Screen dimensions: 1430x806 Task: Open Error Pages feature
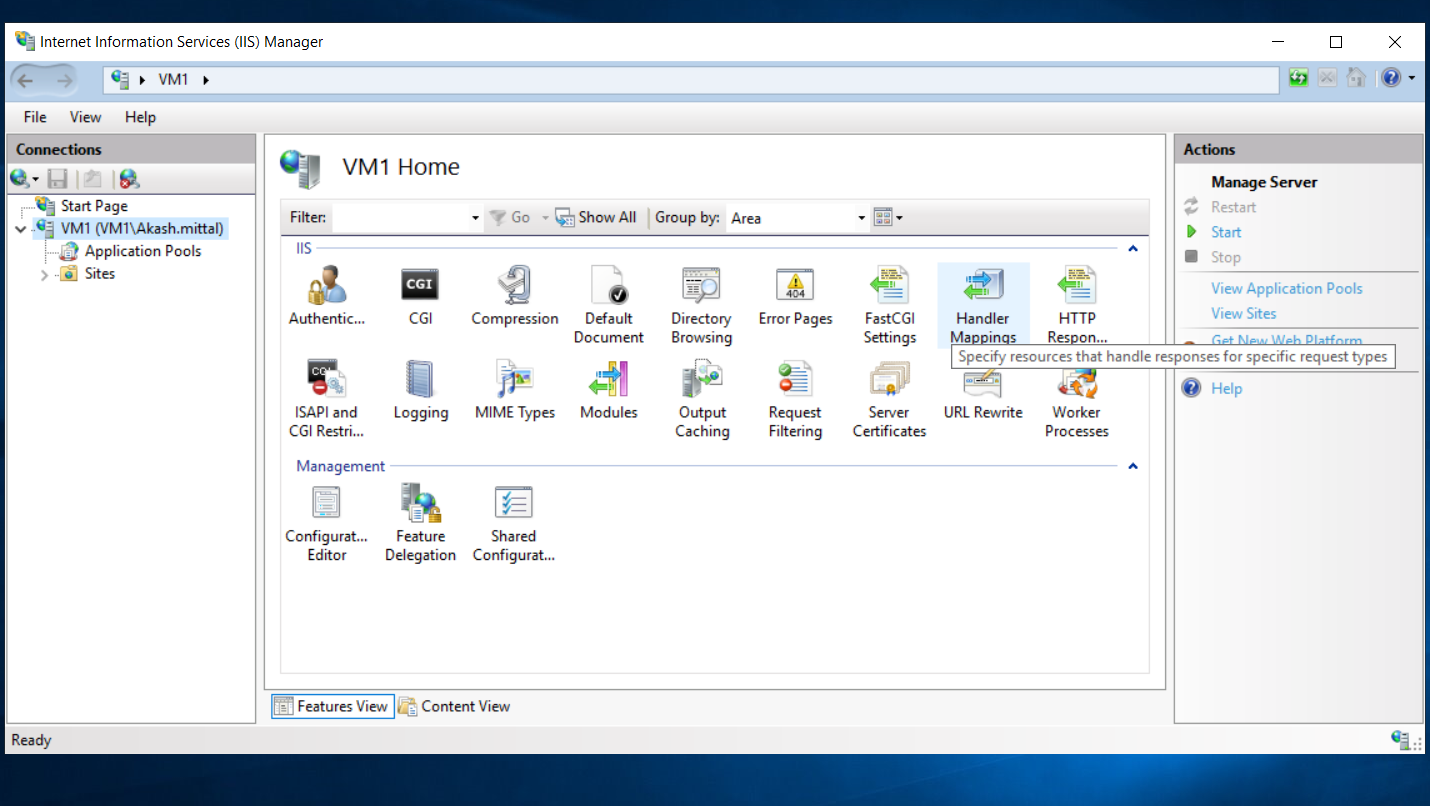click(x=795, y=297)
